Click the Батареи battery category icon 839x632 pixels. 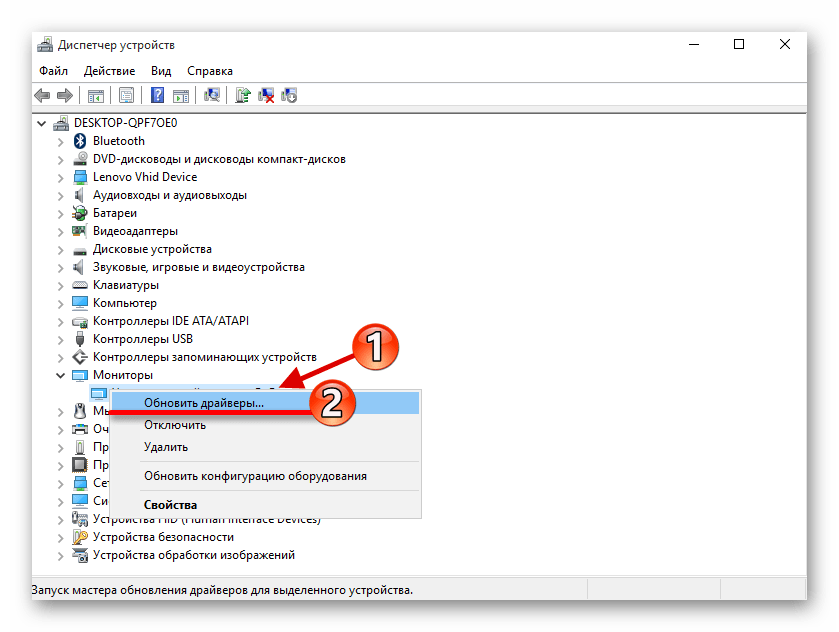(x=81, y=213)
